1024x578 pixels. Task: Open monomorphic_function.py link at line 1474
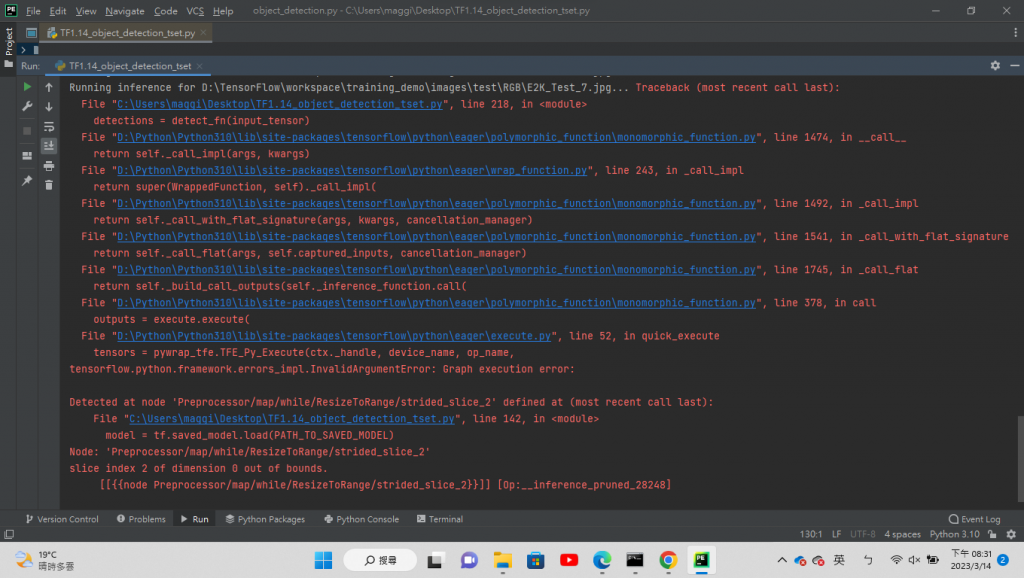[x=436, y=137]
